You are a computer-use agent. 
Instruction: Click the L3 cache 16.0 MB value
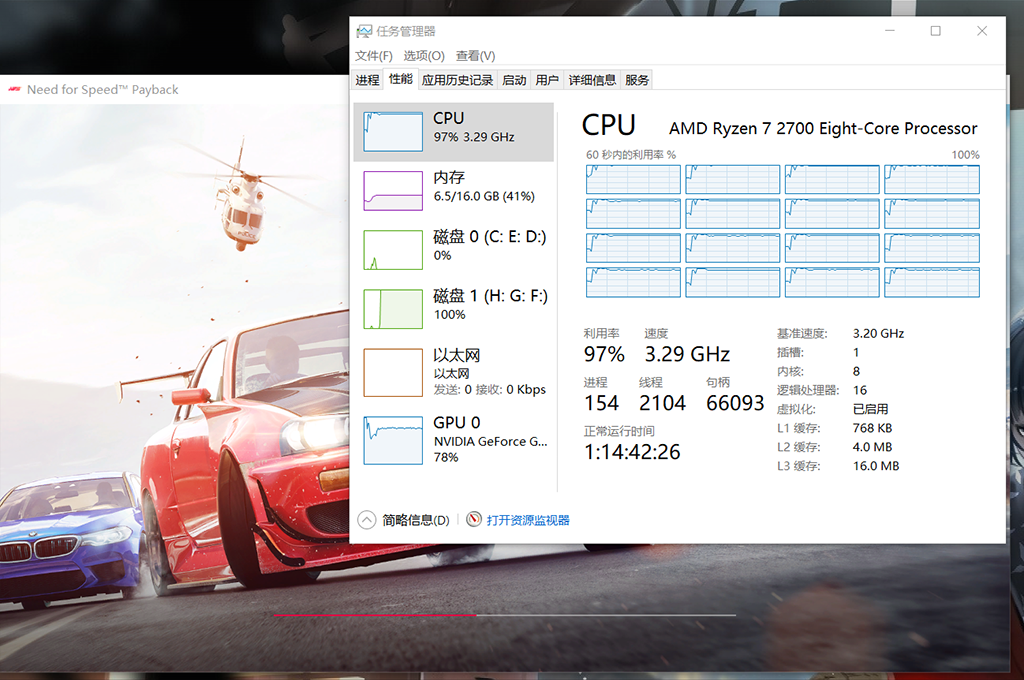pyautogui.click(x=876, y=466)
